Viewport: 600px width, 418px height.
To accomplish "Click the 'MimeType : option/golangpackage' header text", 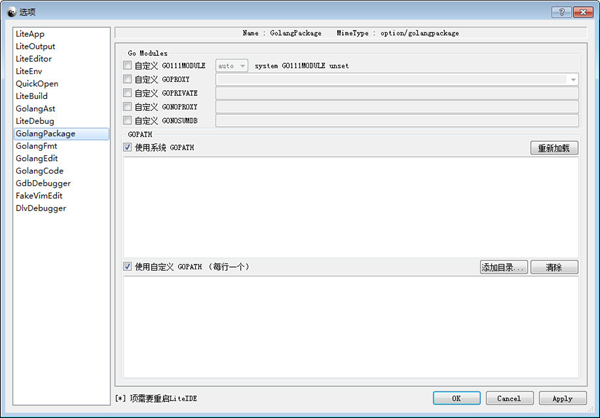I will tap(398, 33).
